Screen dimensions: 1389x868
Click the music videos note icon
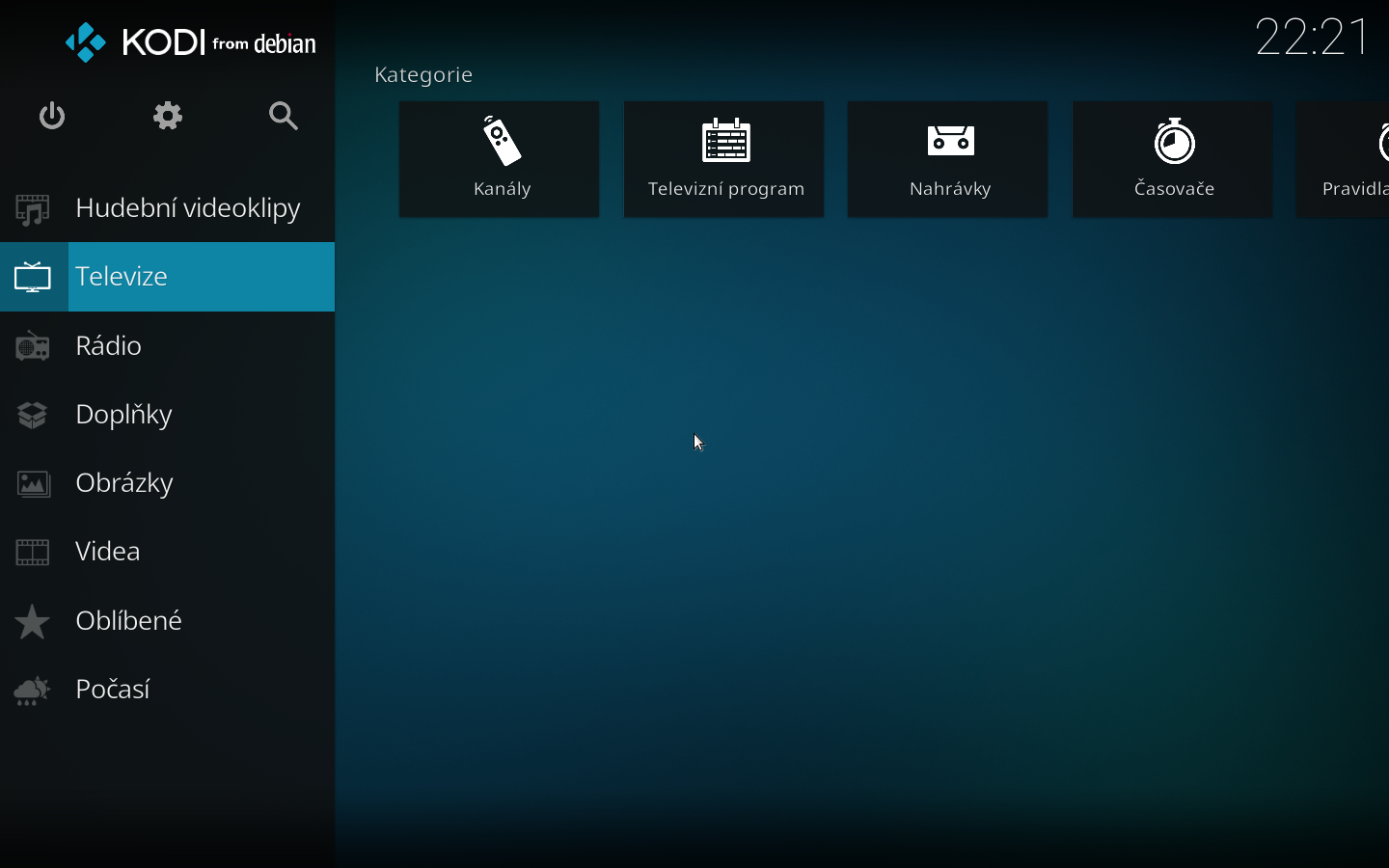[33, 209]
